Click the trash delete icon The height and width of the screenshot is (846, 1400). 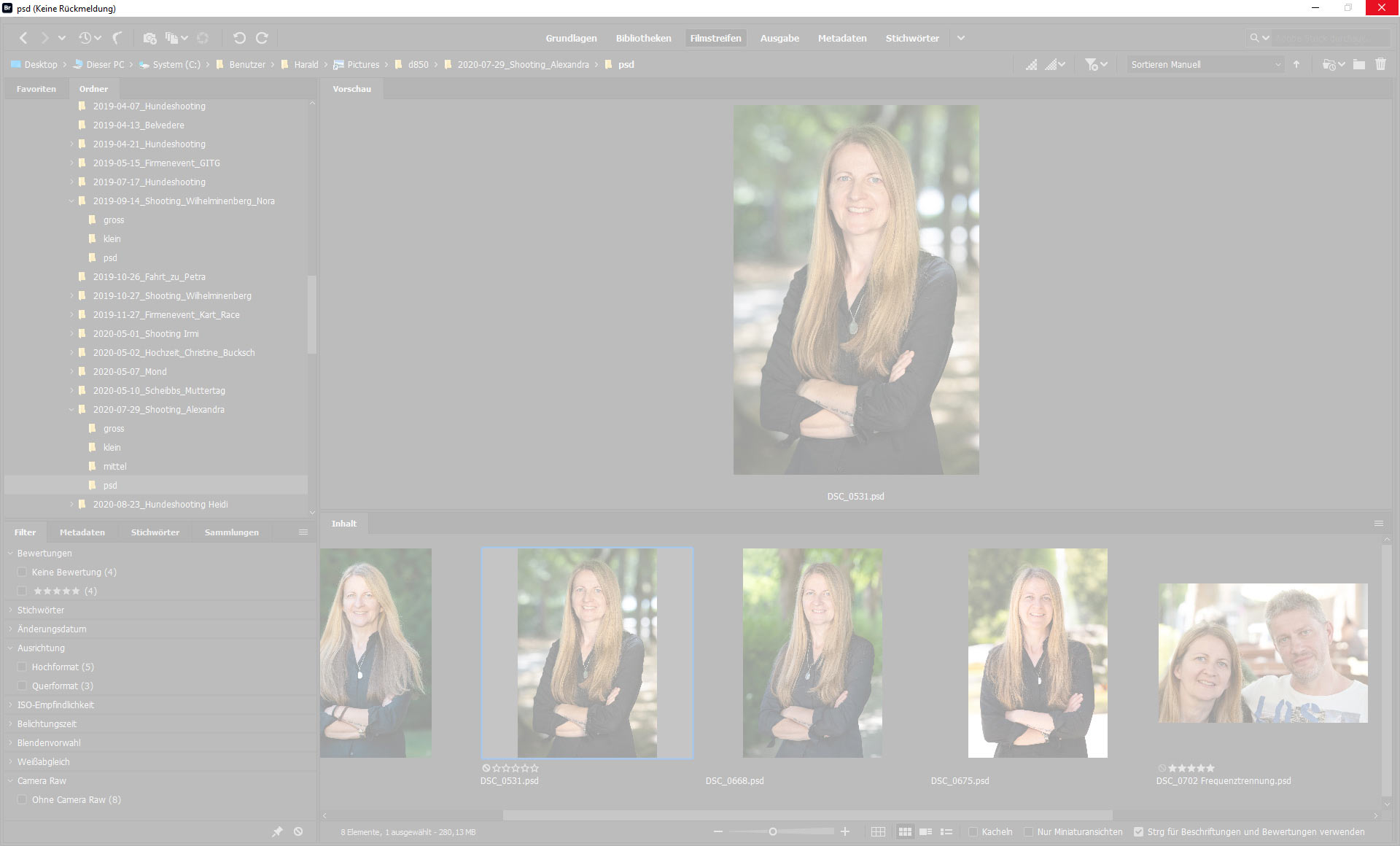click(x=1380, y=64)
